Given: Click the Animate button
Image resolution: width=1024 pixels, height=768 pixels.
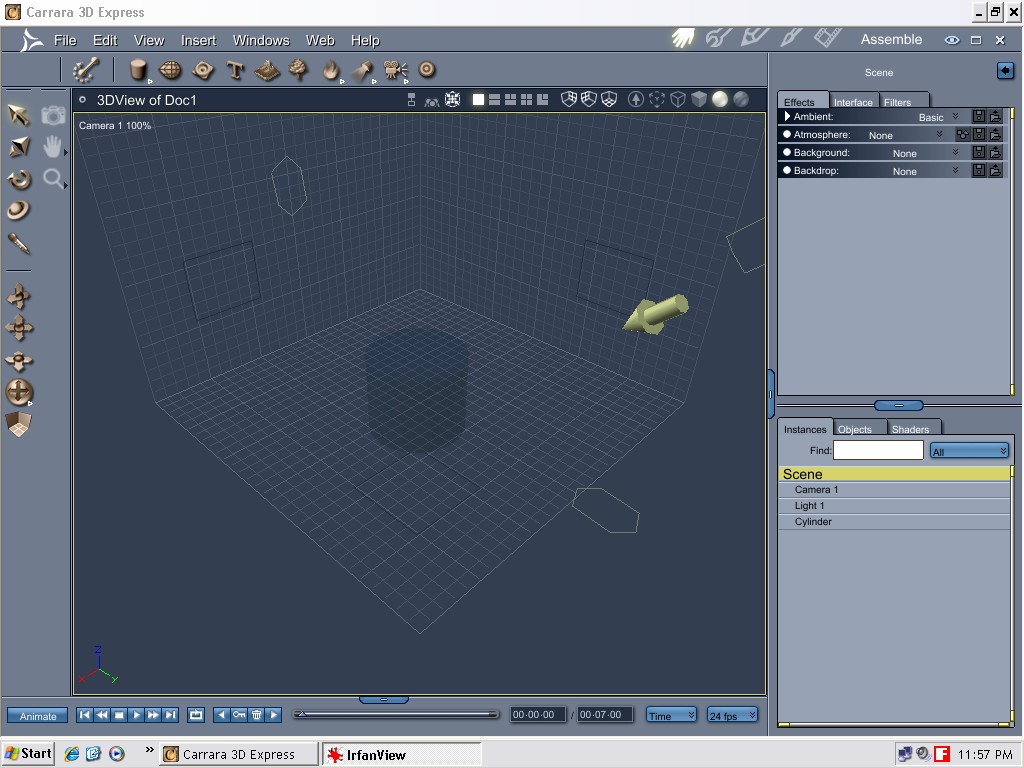Looking at the screenshot, I should pos(38,715).
